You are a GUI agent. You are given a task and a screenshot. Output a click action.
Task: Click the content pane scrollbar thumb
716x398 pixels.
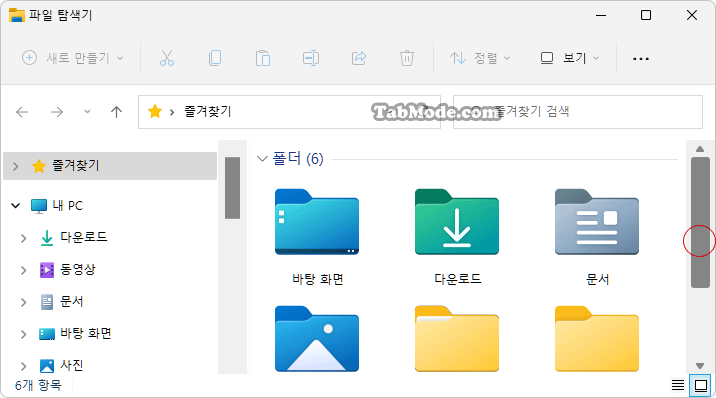pyautogui.click(x=700, y=222)
